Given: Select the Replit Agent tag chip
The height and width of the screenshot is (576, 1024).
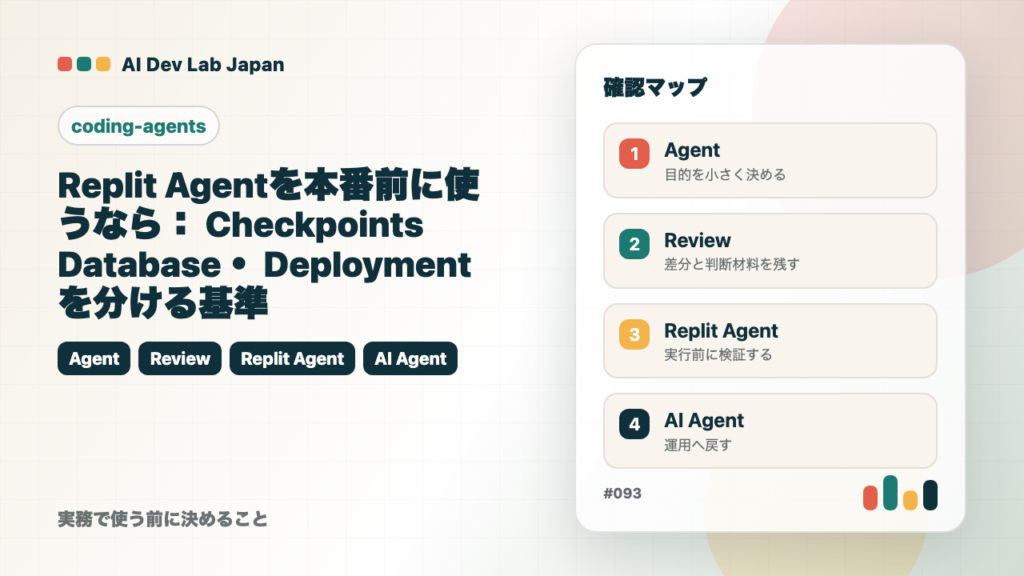Looking at the screenshot, I should [292, 359].
